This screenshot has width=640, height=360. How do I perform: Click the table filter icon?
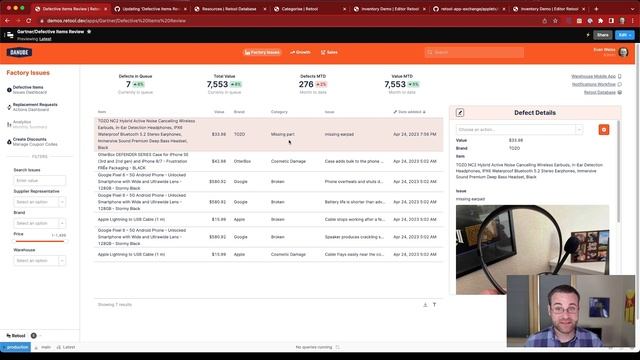click(x=434, y=305)
